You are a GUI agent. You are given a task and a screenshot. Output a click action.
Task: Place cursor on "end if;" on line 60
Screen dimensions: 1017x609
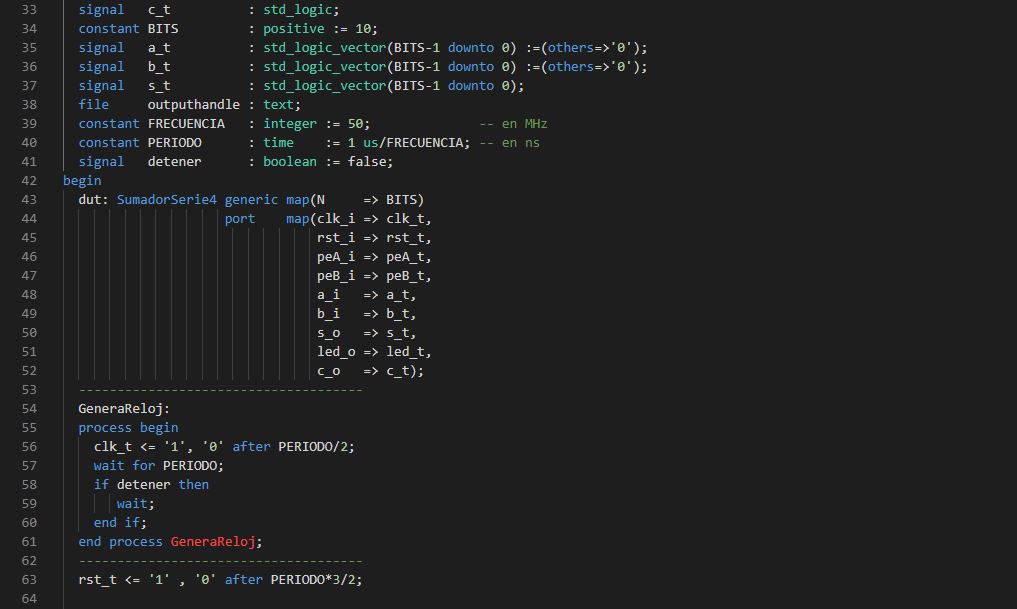[x=120, y=523]
